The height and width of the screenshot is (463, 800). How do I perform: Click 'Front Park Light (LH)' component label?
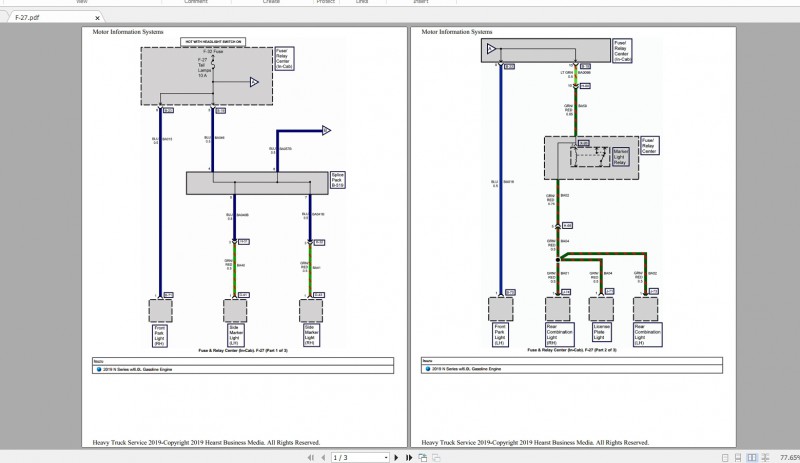[500, 334]
